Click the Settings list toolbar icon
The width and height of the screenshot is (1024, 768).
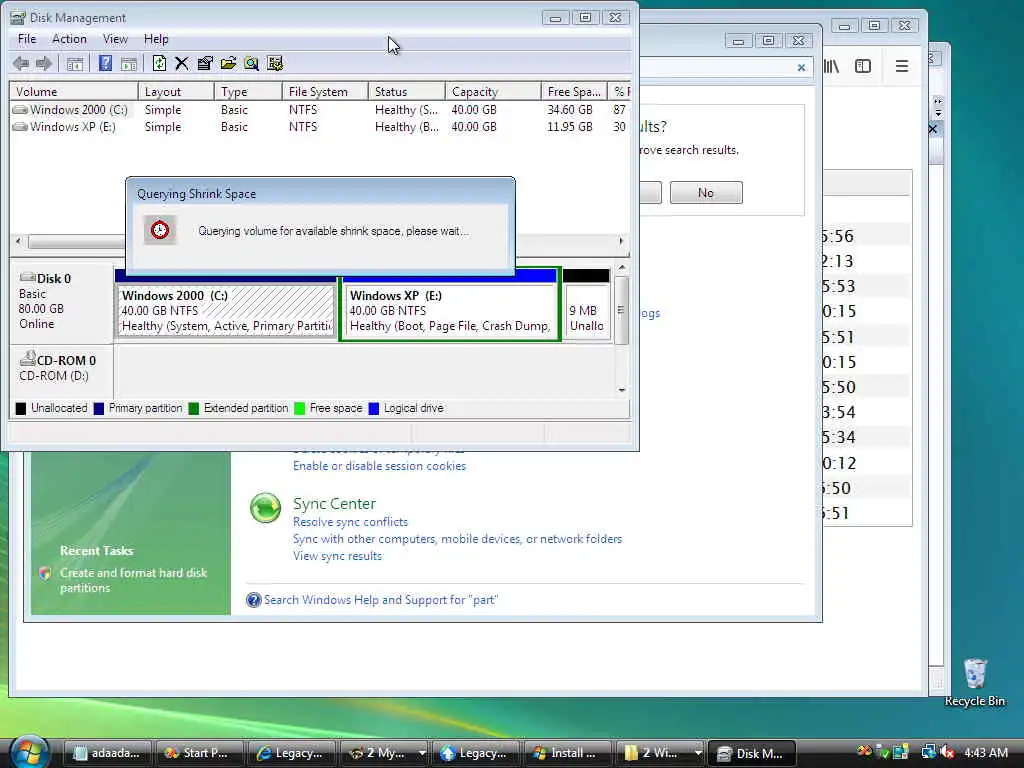(x=275, y=63)
